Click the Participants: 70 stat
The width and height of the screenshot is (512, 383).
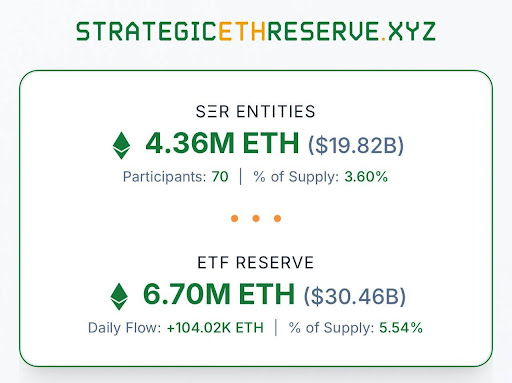coord(176,177)
